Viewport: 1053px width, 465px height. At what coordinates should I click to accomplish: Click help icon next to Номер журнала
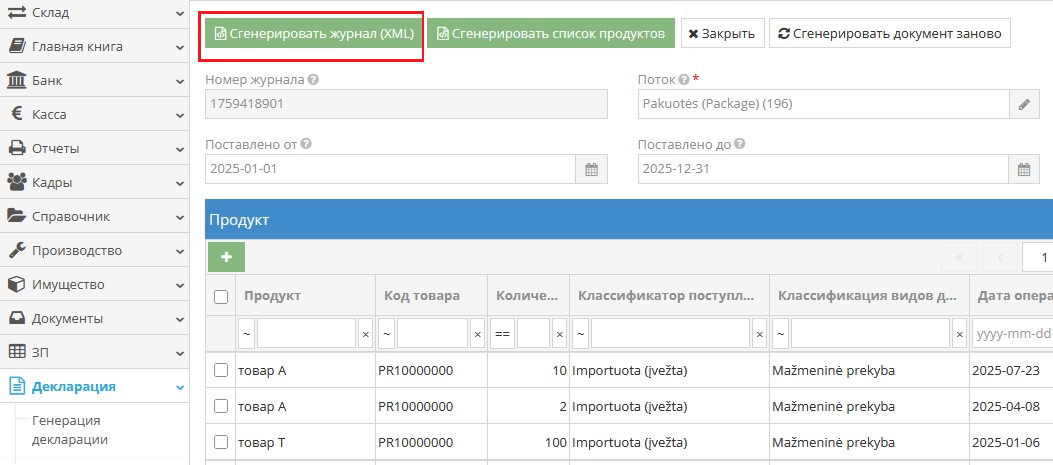pos(314,79)
